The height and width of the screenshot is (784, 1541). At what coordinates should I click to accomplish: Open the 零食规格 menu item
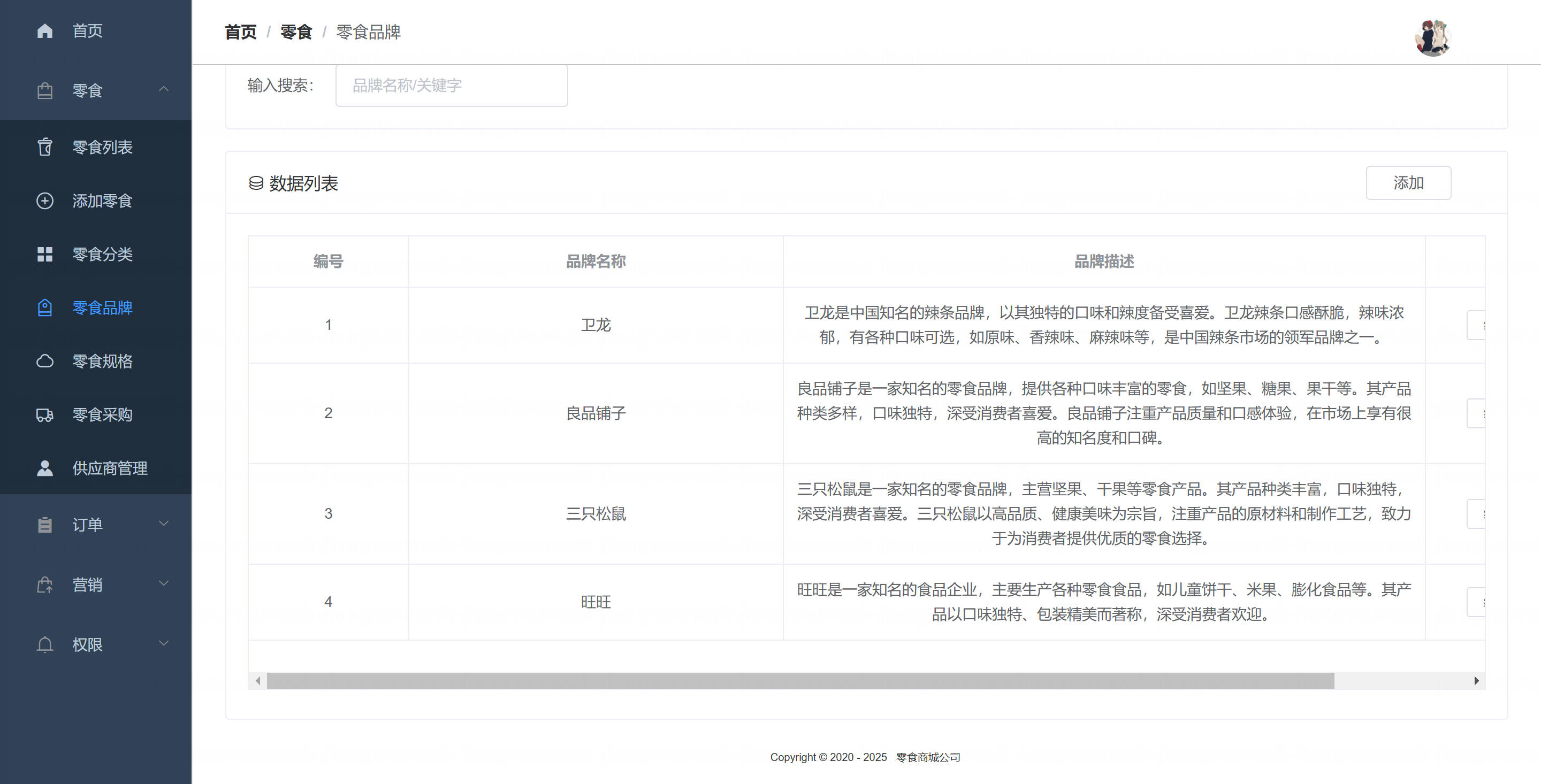tap(96, 361)
